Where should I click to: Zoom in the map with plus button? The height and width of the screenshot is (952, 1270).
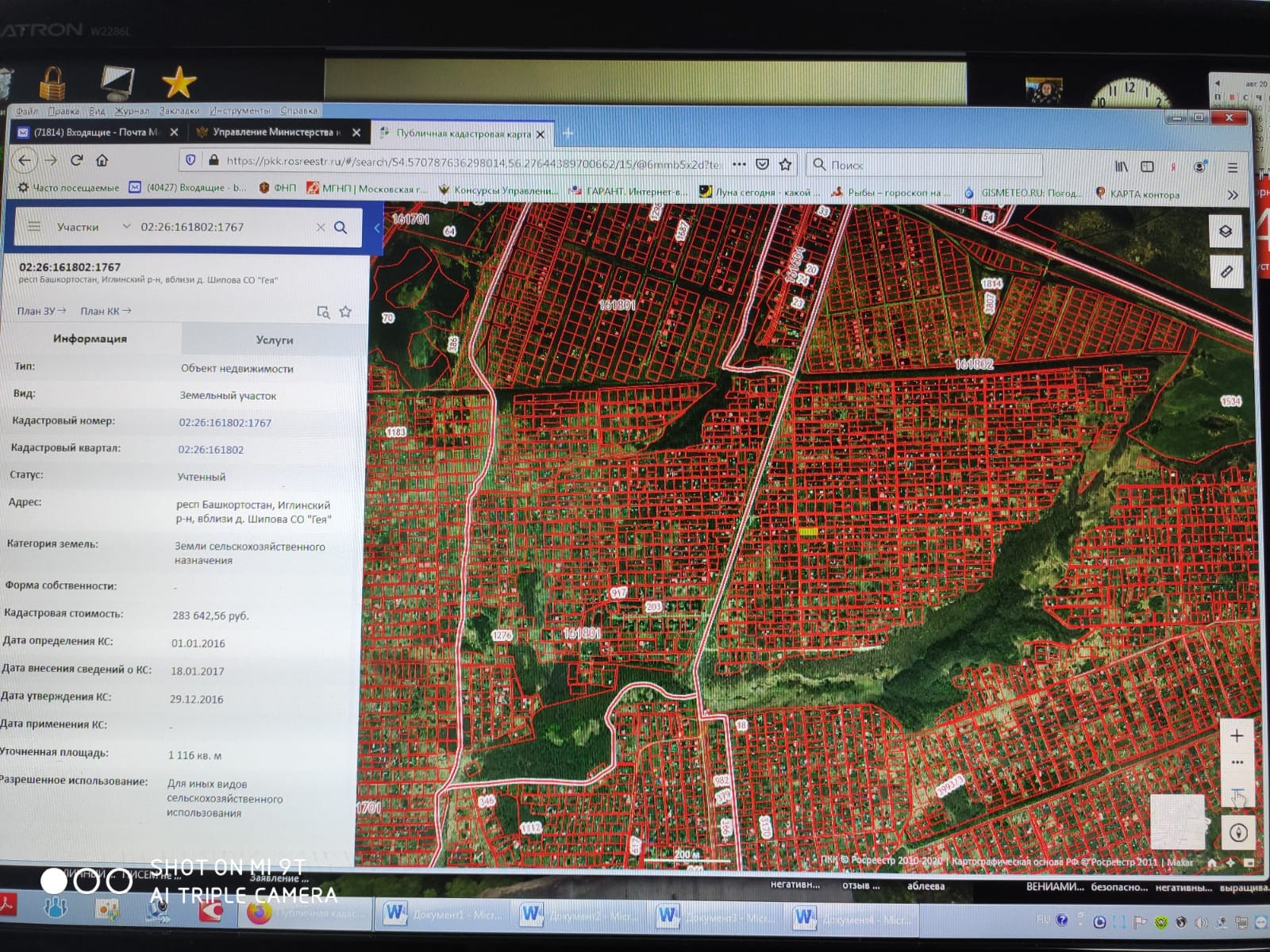coord(1237,736)
